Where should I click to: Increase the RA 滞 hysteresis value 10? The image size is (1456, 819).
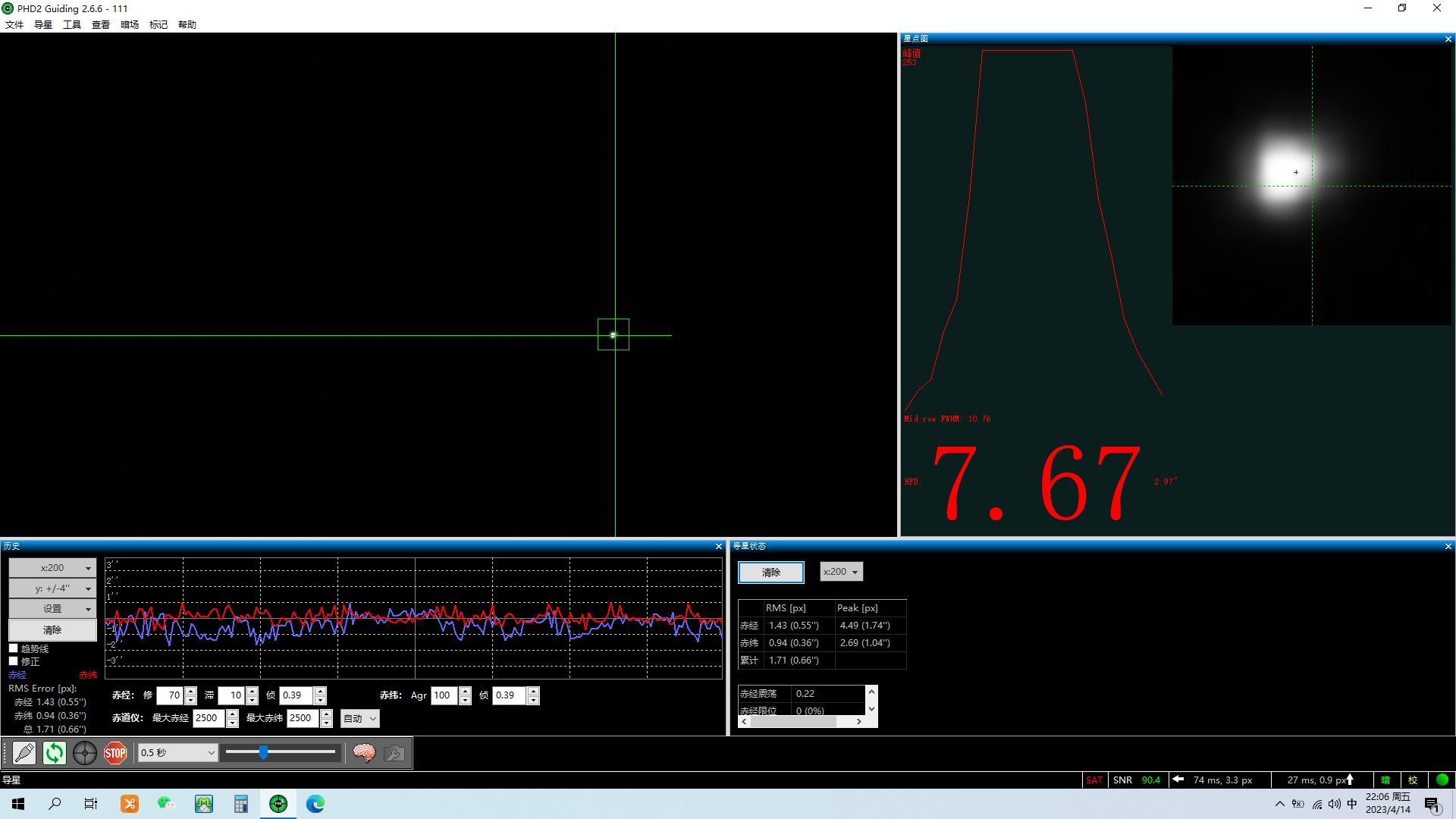(253, 691)
